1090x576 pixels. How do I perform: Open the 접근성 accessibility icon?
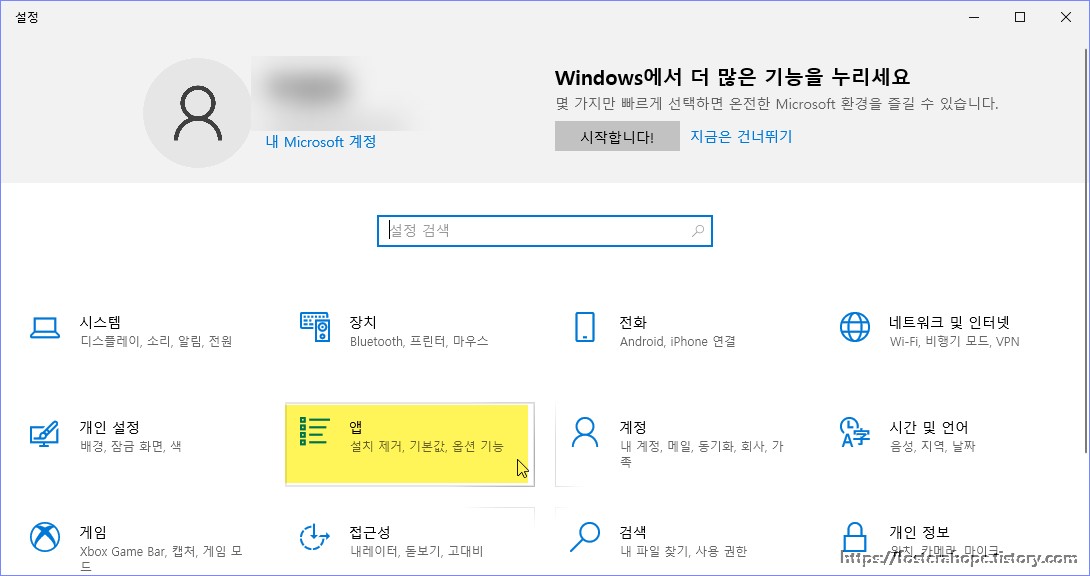(x=315, y=536)
